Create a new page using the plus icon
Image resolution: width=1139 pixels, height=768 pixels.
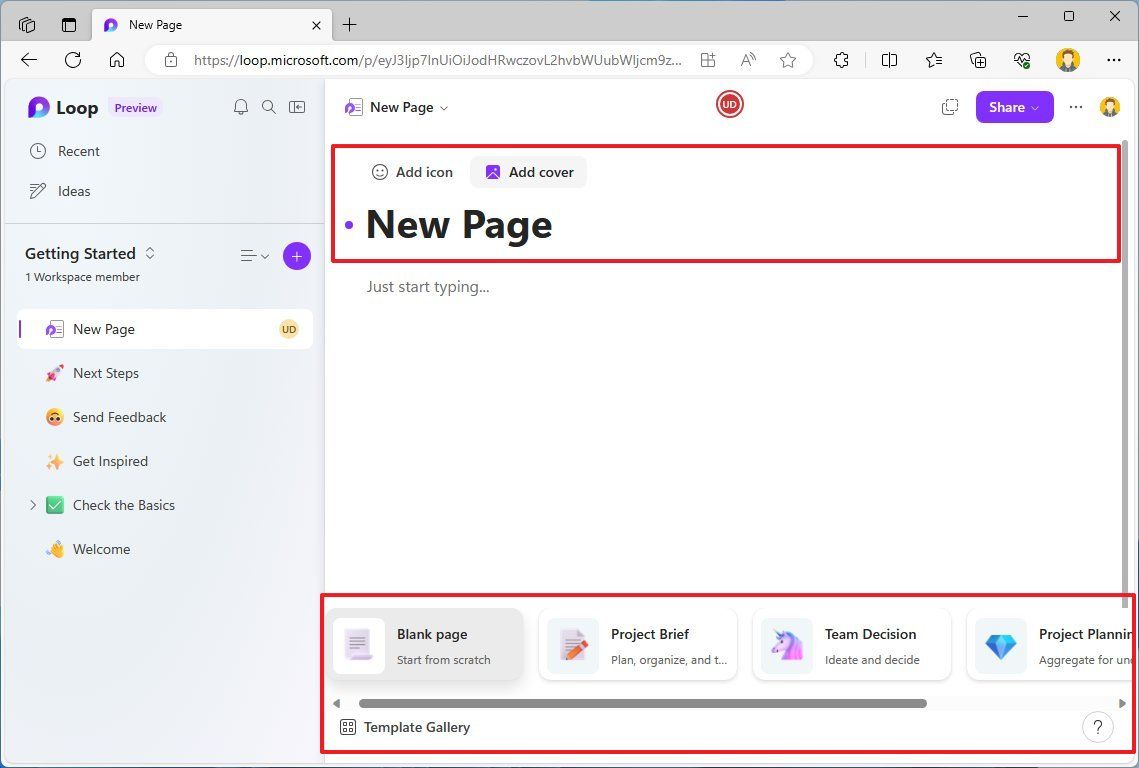coord(296,256)
